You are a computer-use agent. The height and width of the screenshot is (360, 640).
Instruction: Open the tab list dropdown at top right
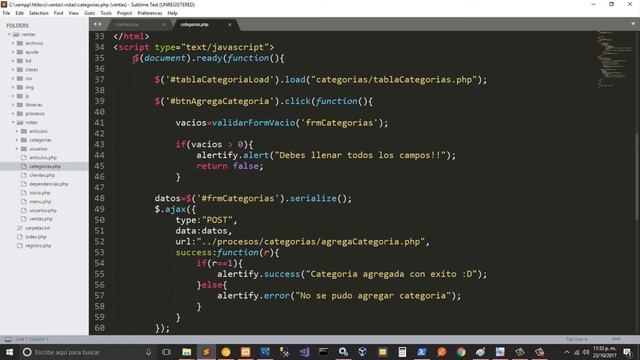(633, 24)
